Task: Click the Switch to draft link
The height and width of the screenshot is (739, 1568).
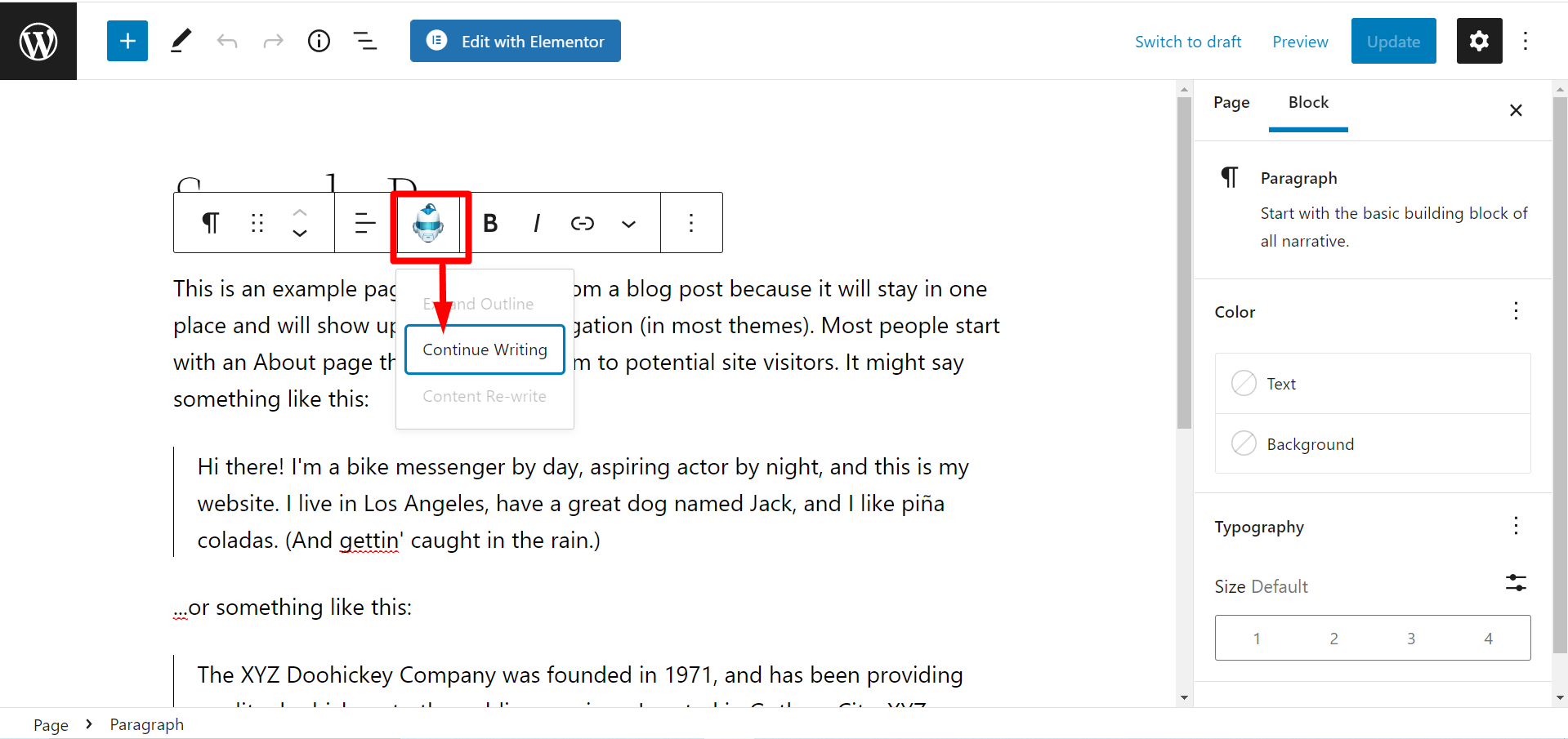Action: point(1188,42)
